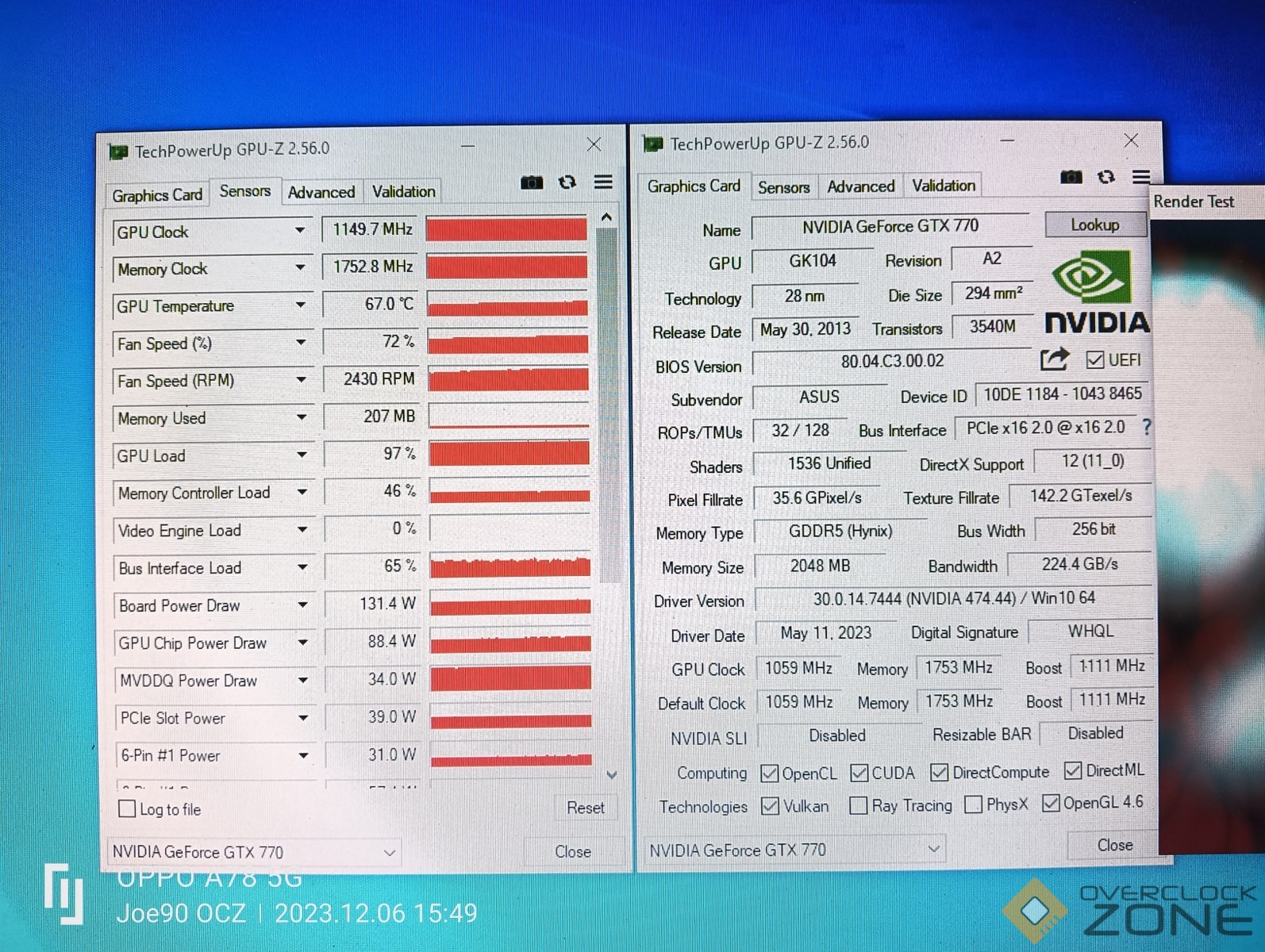Image resolution: width=1265 pixels, height=952 pixels.
Task: Open the Validation tab in the Graphics Card window
Action: pyautogui.click(x=943, y=186)
